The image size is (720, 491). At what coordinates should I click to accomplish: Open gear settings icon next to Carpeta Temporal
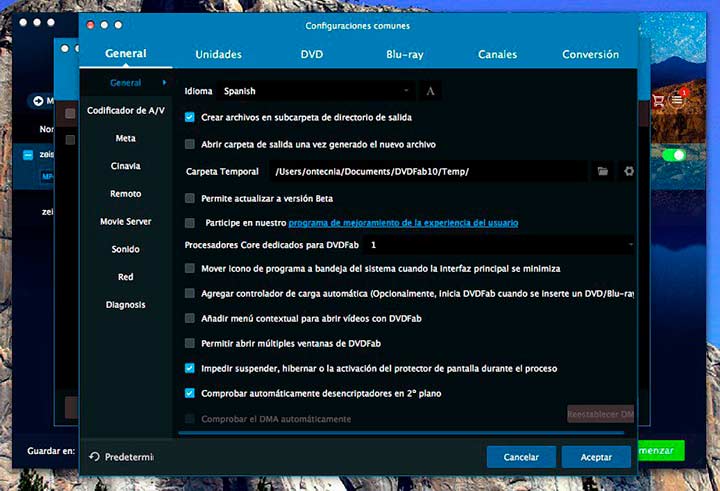629,171
